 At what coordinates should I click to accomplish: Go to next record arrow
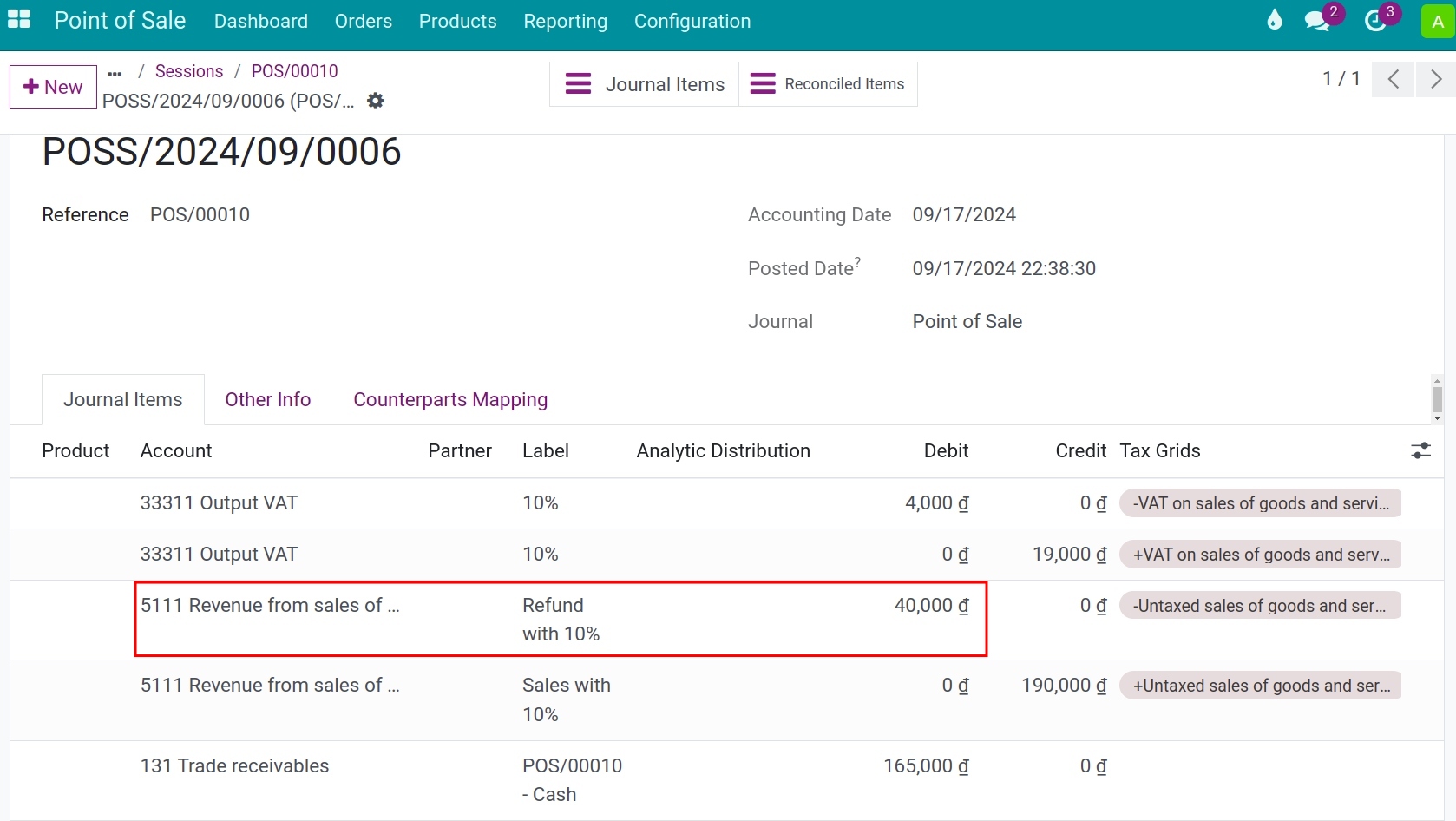tap(1436, 79)
